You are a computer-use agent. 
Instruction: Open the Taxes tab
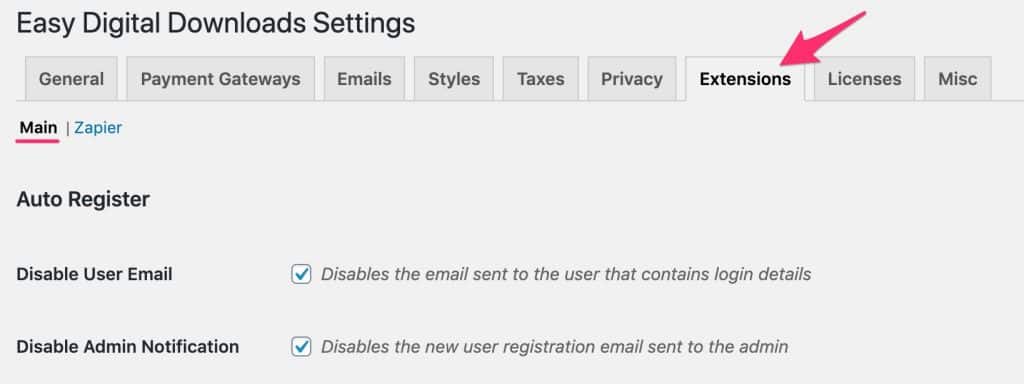click(x=541, y=79)
